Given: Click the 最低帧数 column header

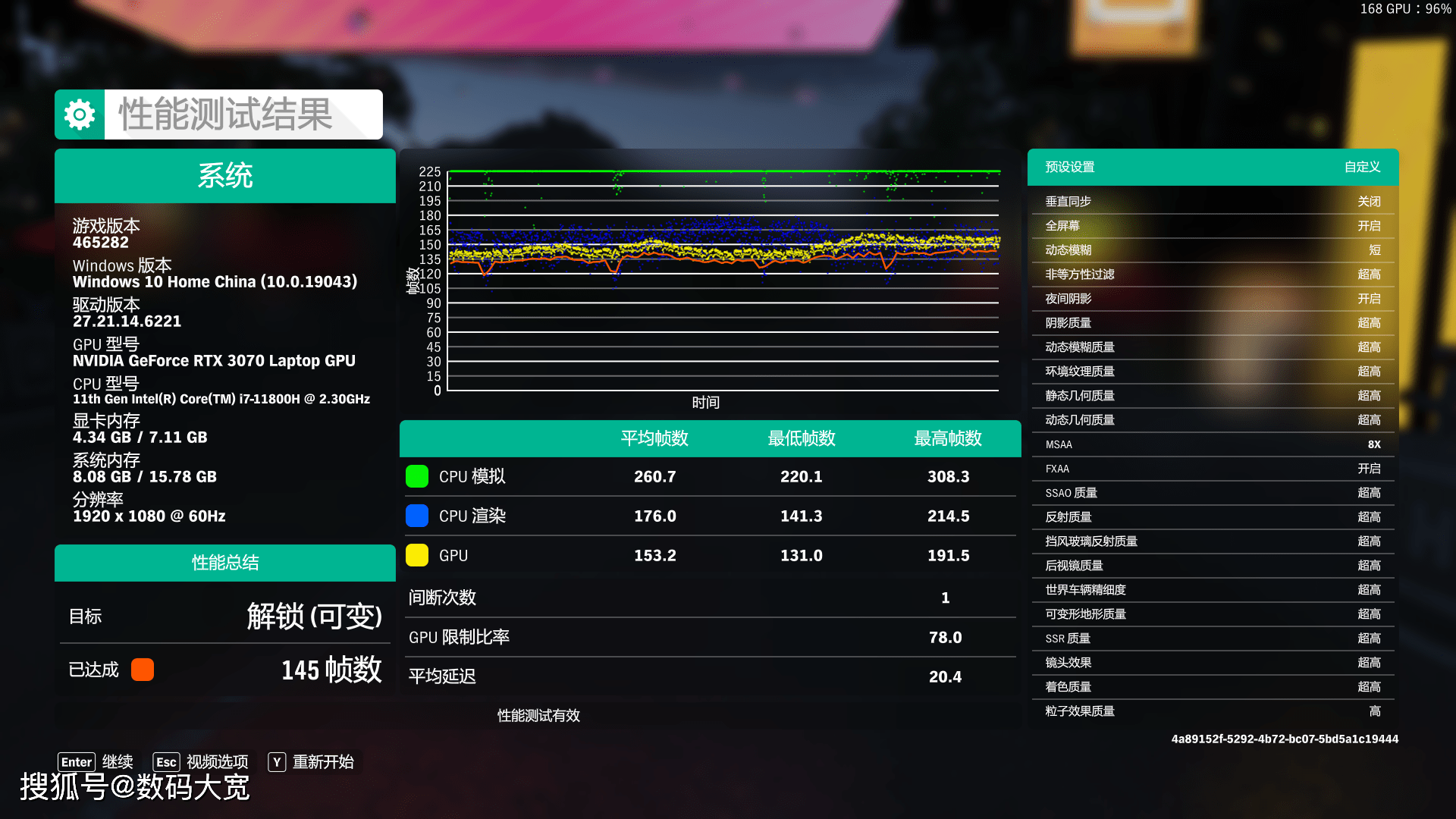Looking at the screenshot, I should [x=802, y=438].
